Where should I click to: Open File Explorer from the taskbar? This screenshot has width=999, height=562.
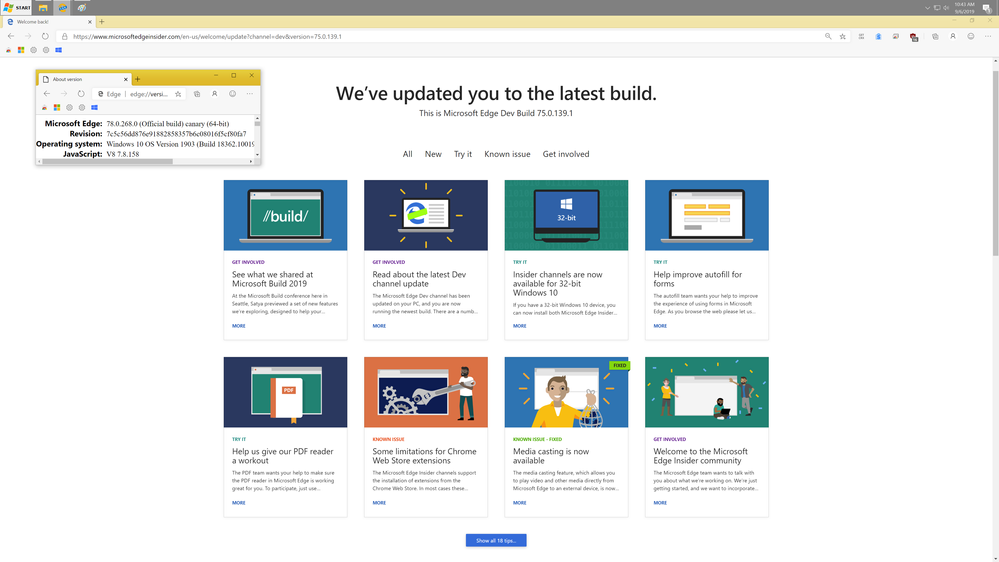[x=43, y=8]
